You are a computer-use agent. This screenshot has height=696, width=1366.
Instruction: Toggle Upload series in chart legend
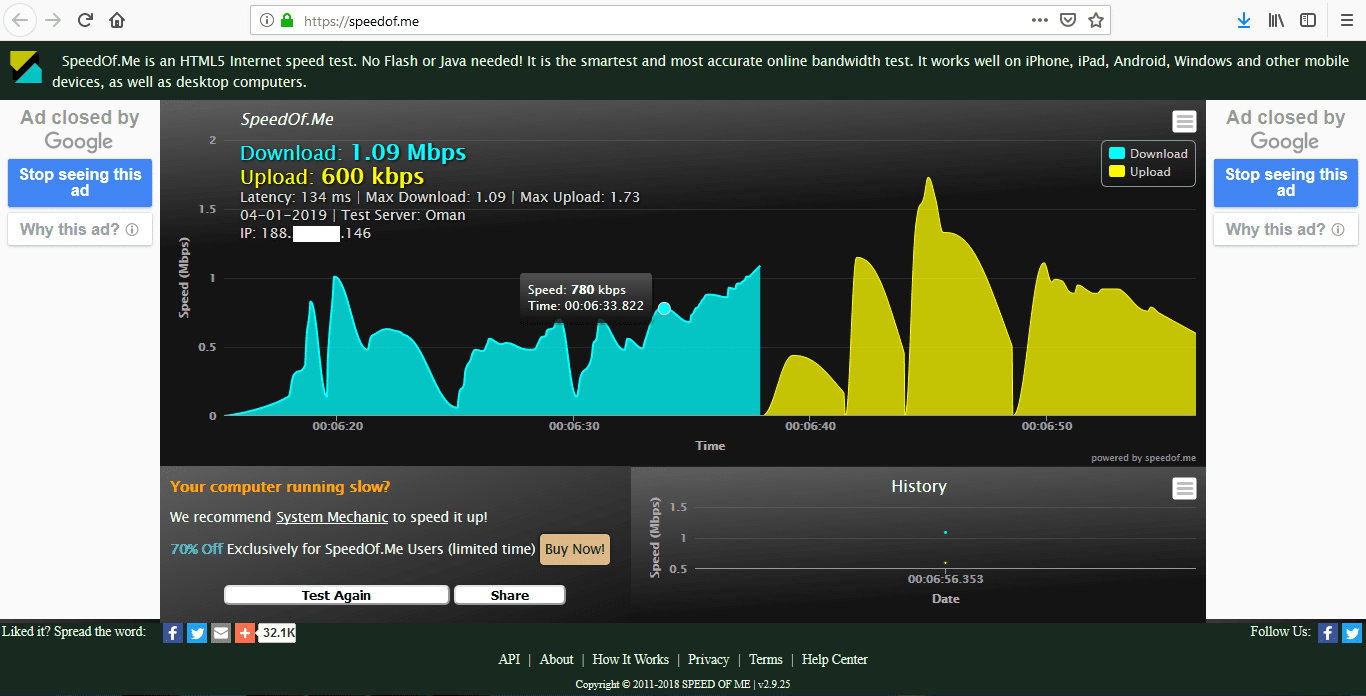(1140, 172)
